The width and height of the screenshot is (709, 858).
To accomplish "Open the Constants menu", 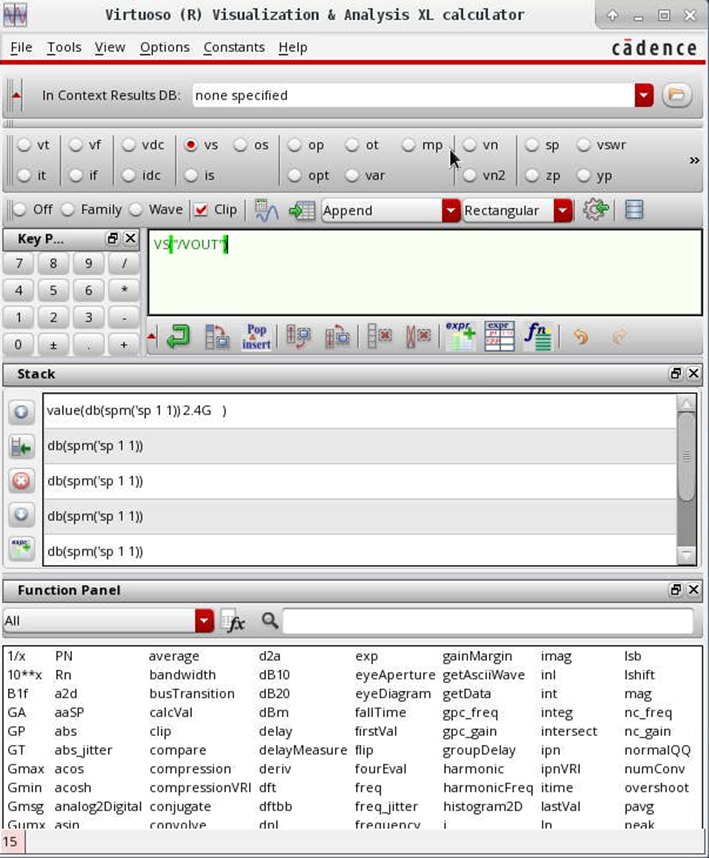I will [234, 48].
